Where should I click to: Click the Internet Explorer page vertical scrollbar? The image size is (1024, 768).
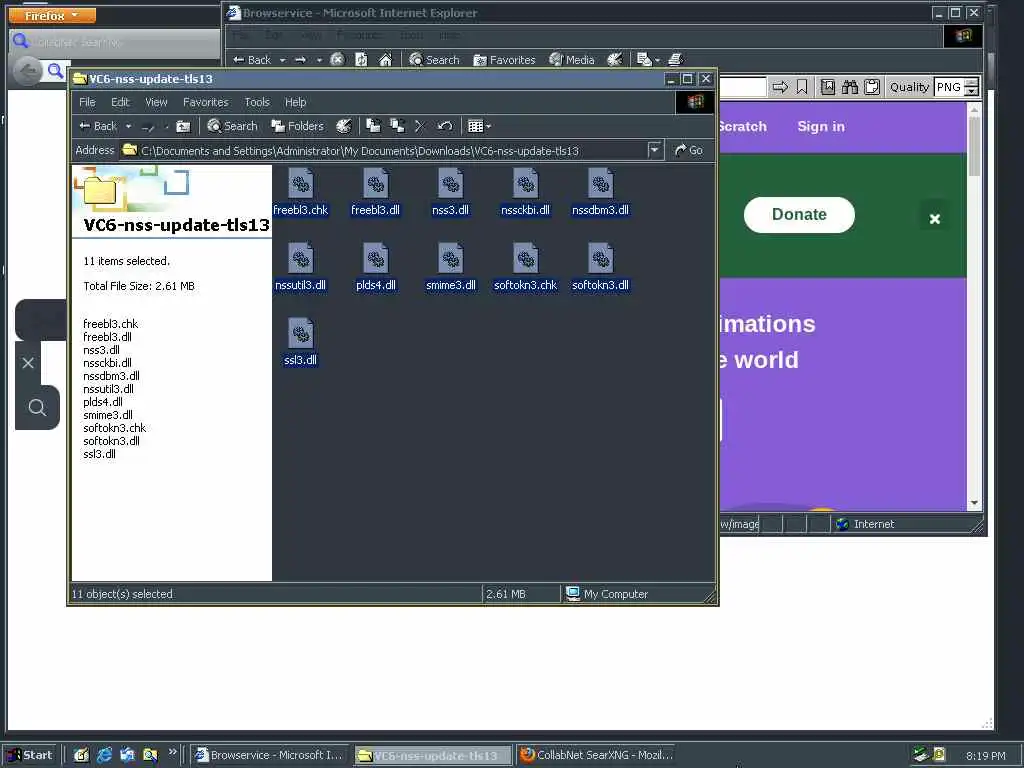click(x=974, y=305)
